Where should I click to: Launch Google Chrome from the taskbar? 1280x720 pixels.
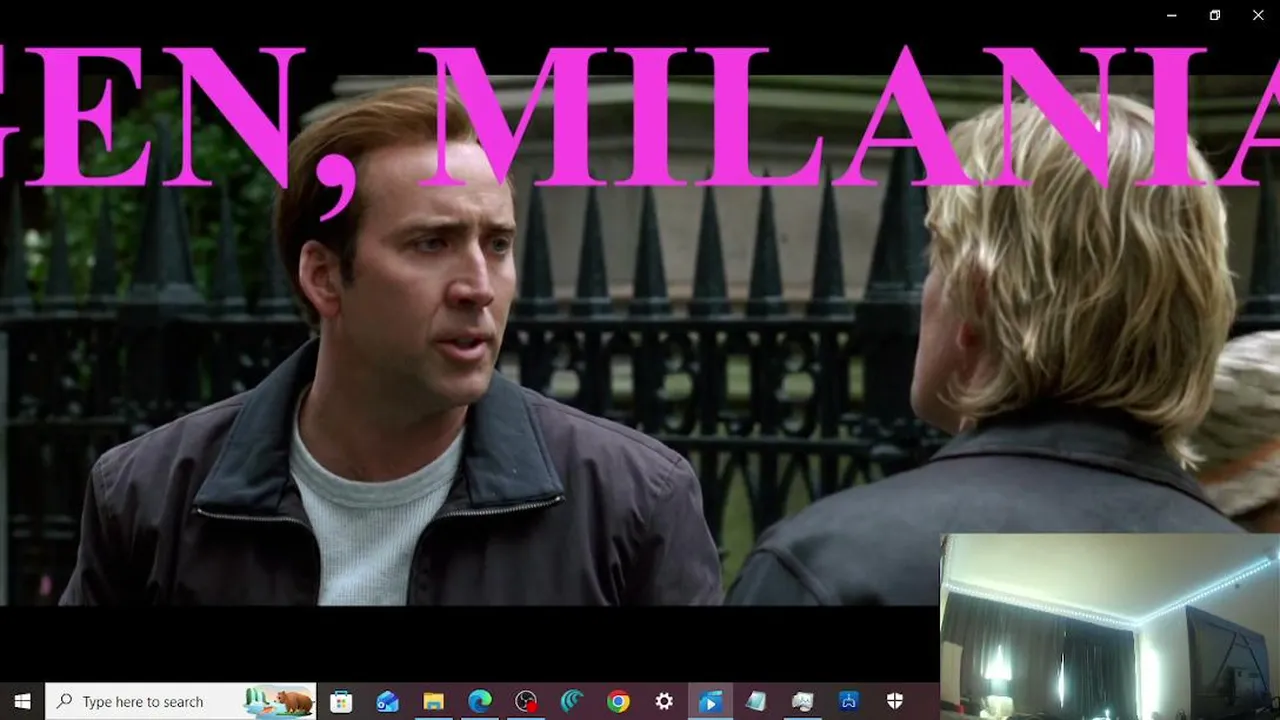[618, 702]
